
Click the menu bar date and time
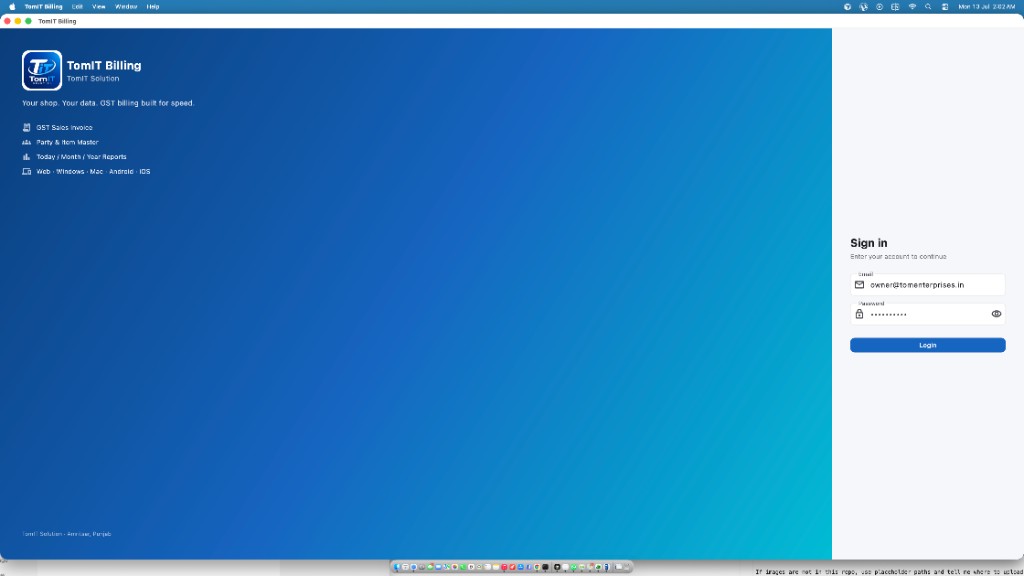pos(987,7)
